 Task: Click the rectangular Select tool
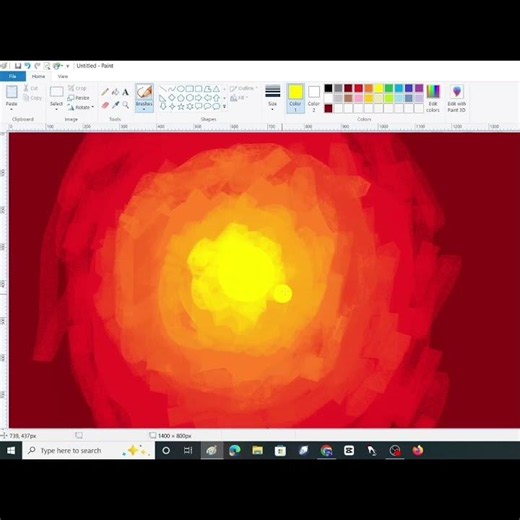[56, 92]
